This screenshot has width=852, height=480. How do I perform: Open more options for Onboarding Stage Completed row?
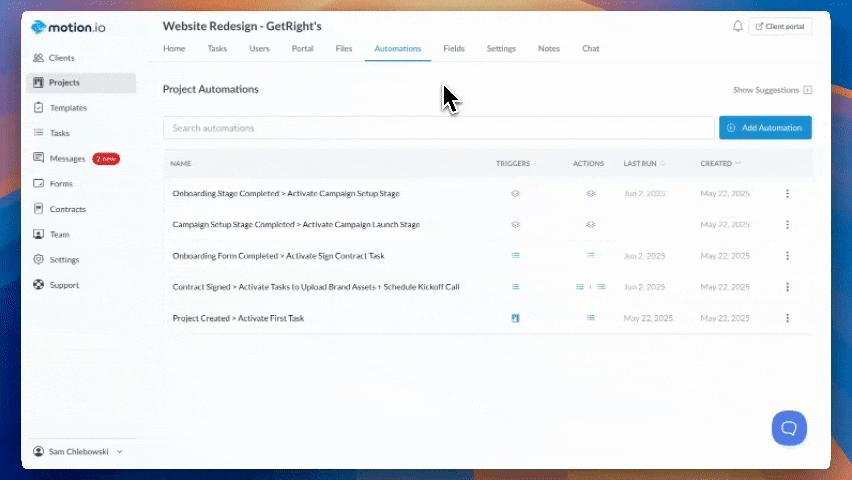(787, 194)
